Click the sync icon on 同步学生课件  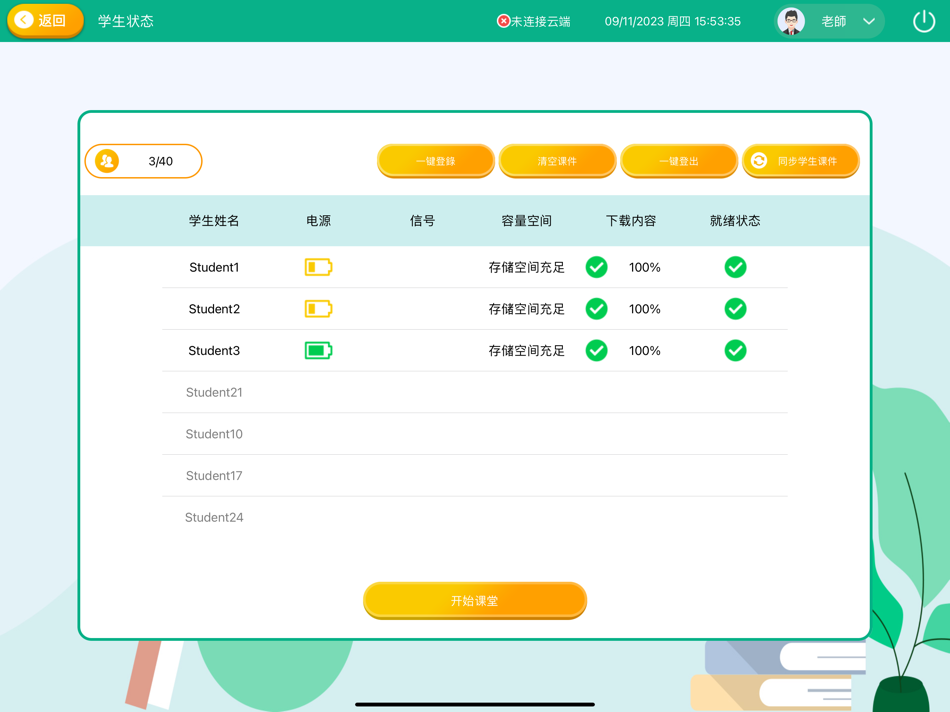tap(759, 161)
